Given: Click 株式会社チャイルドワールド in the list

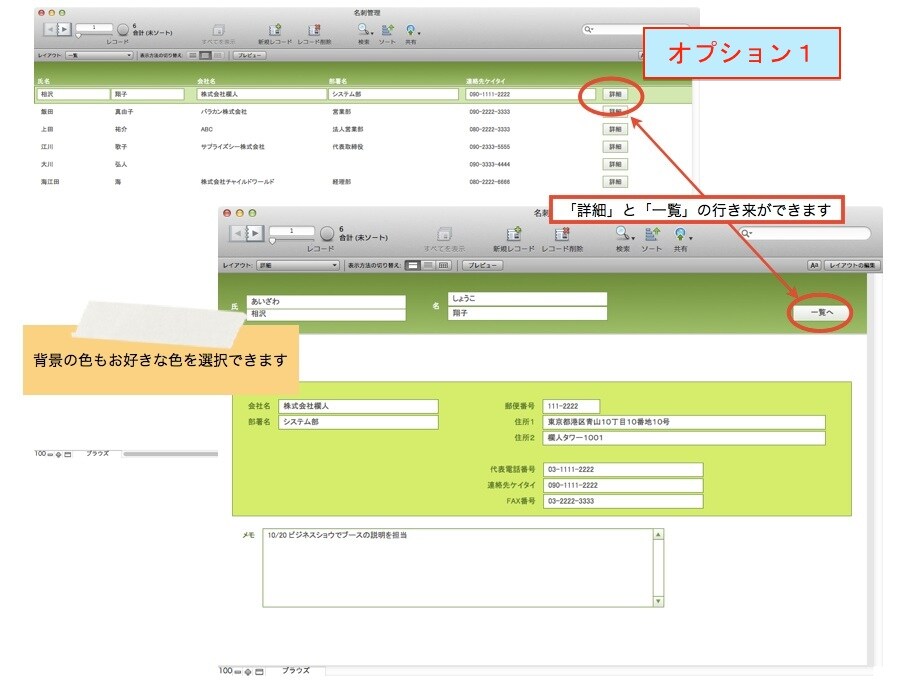Looking at the screenshot, I should pos(237,182).
